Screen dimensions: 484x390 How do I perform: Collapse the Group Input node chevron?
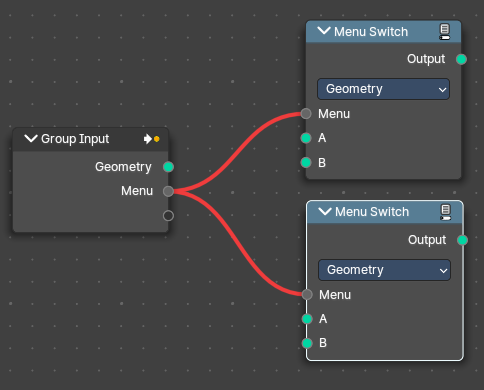pos(31,138)
